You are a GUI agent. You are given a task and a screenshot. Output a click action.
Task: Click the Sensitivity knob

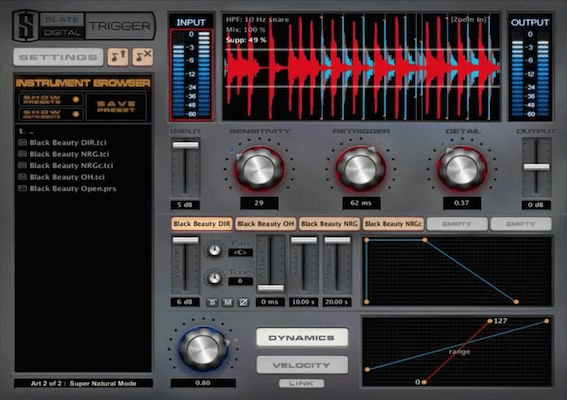(259, 169)
